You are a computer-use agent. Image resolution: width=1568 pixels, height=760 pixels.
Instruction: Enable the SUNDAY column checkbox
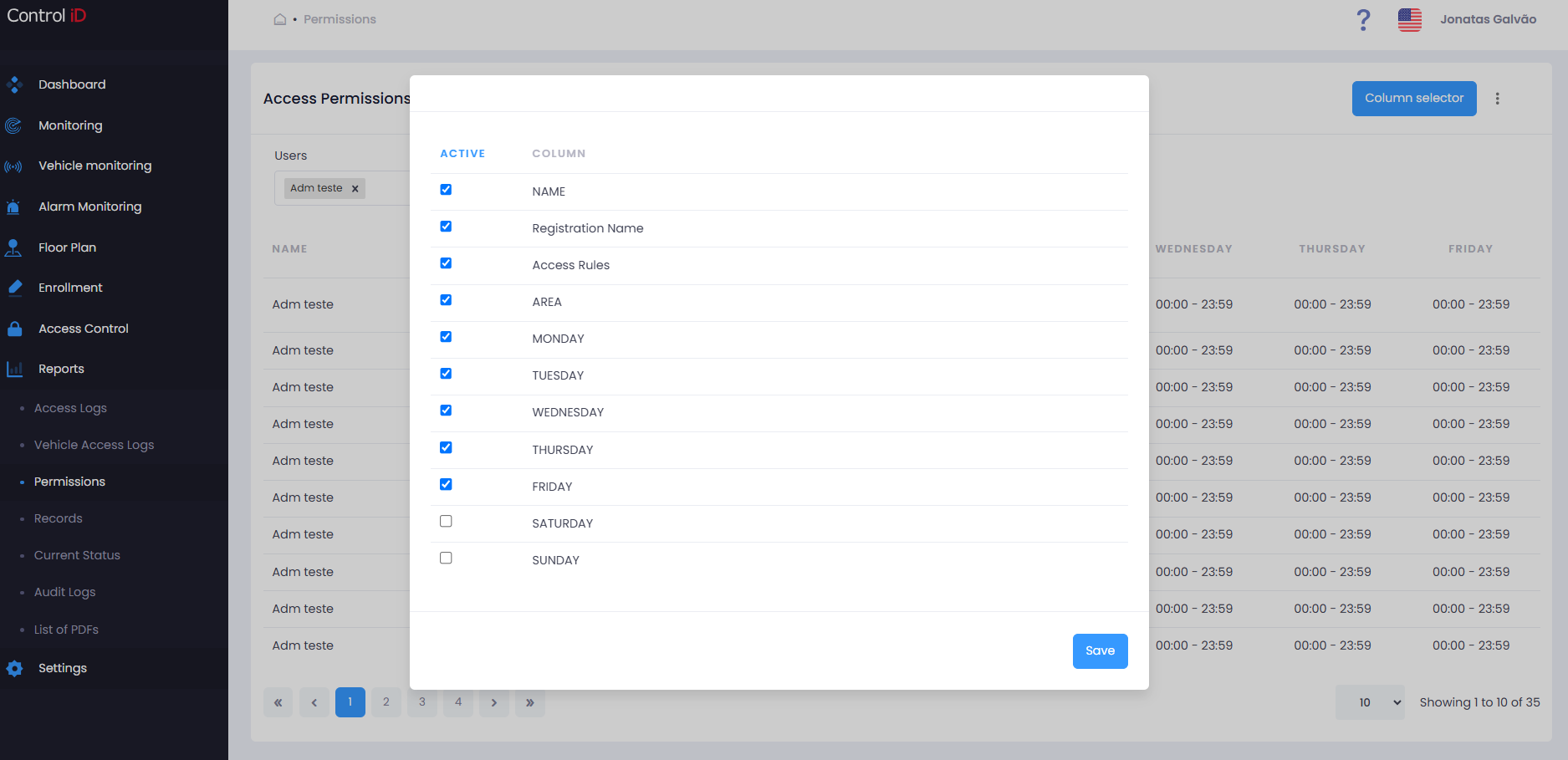446,558
